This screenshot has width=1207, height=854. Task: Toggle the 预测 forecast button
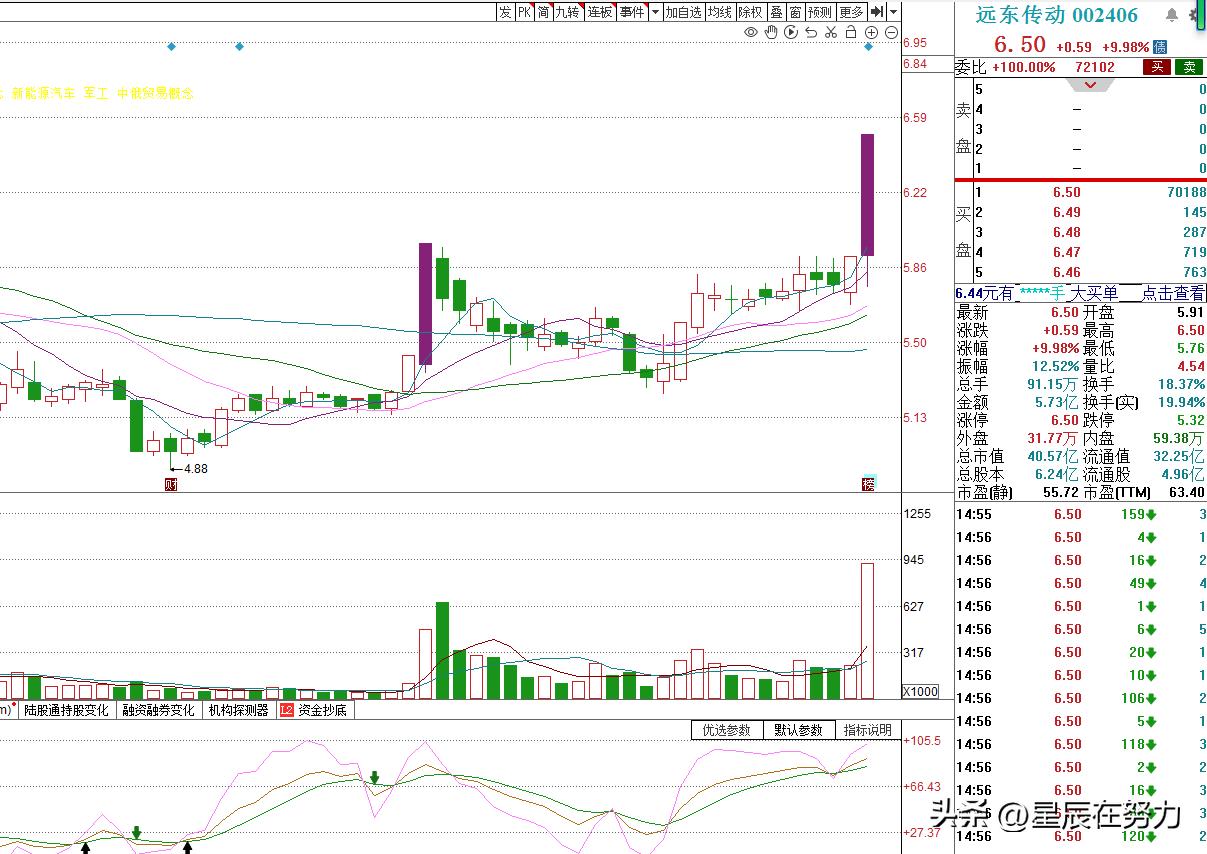(x=820, y=12)
